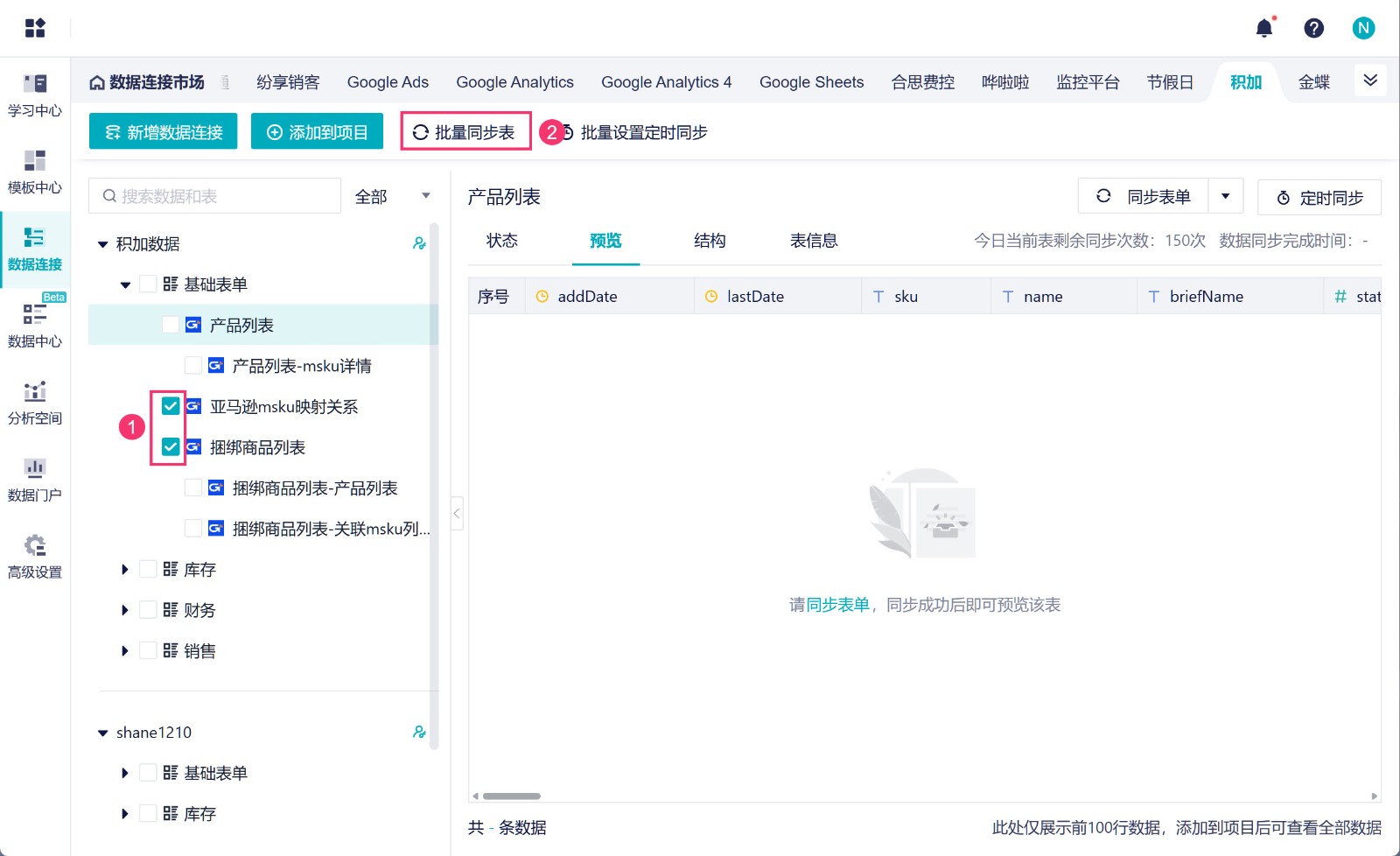Open 数据中心 Beta in sidebar
Viewport: 1400px width, 856px height.
[35, 326]
